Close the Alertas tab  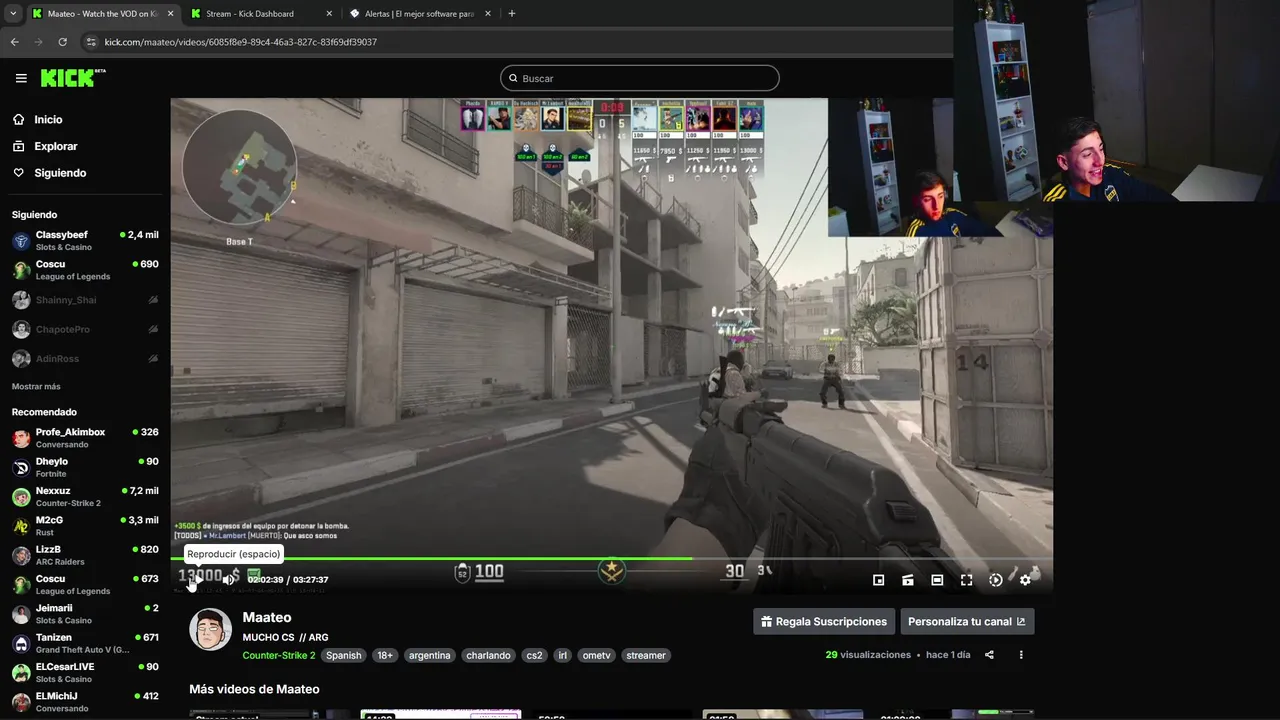pos(488,14)
